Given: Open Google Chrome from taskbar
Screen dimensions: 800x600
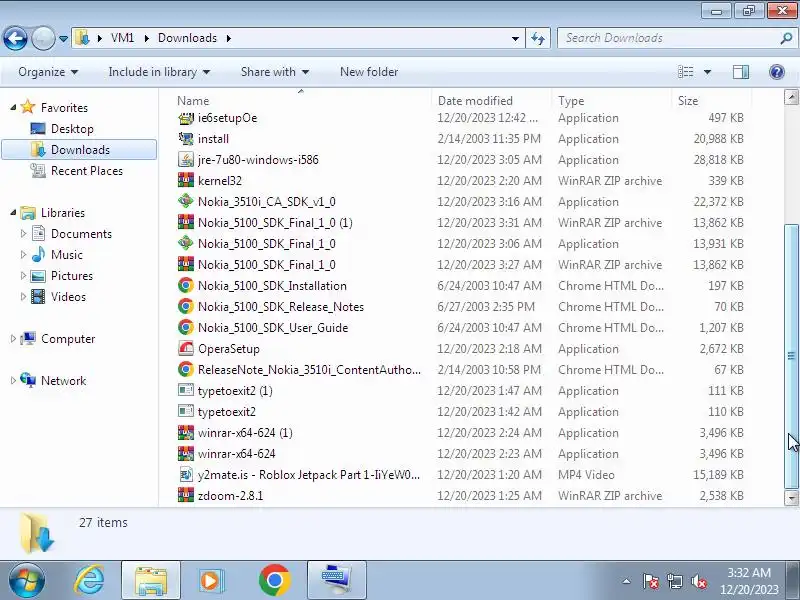Looking at the screenshot, I should 274,581.
